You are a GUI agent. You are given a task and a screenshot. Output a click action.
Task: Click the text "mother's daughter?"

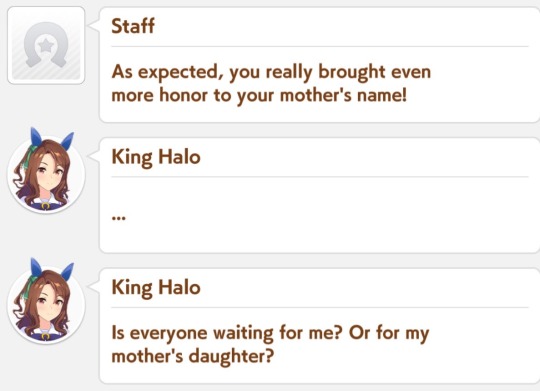(193, 356)
